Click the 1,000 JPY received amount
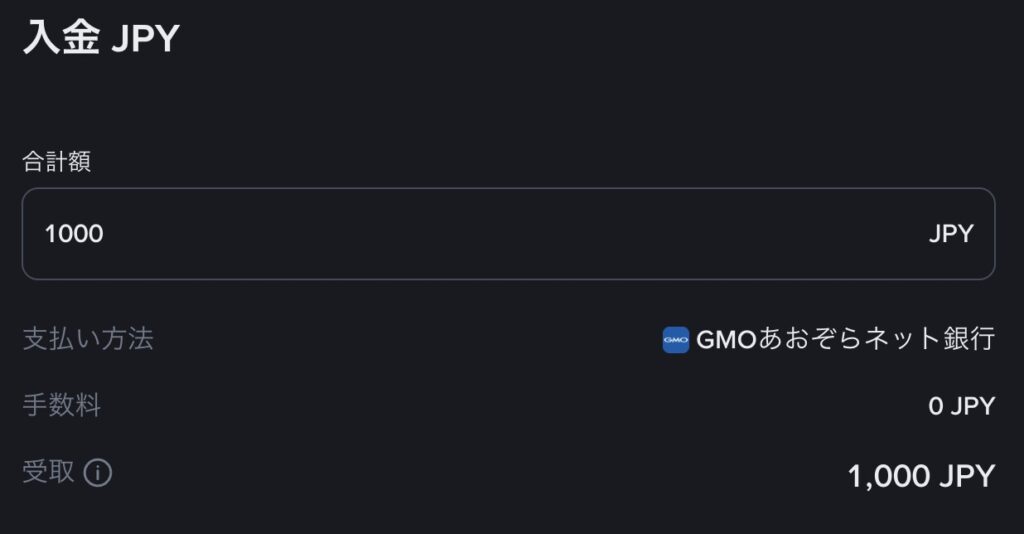This screenshot has height=534, width=1024. point(921,476)
